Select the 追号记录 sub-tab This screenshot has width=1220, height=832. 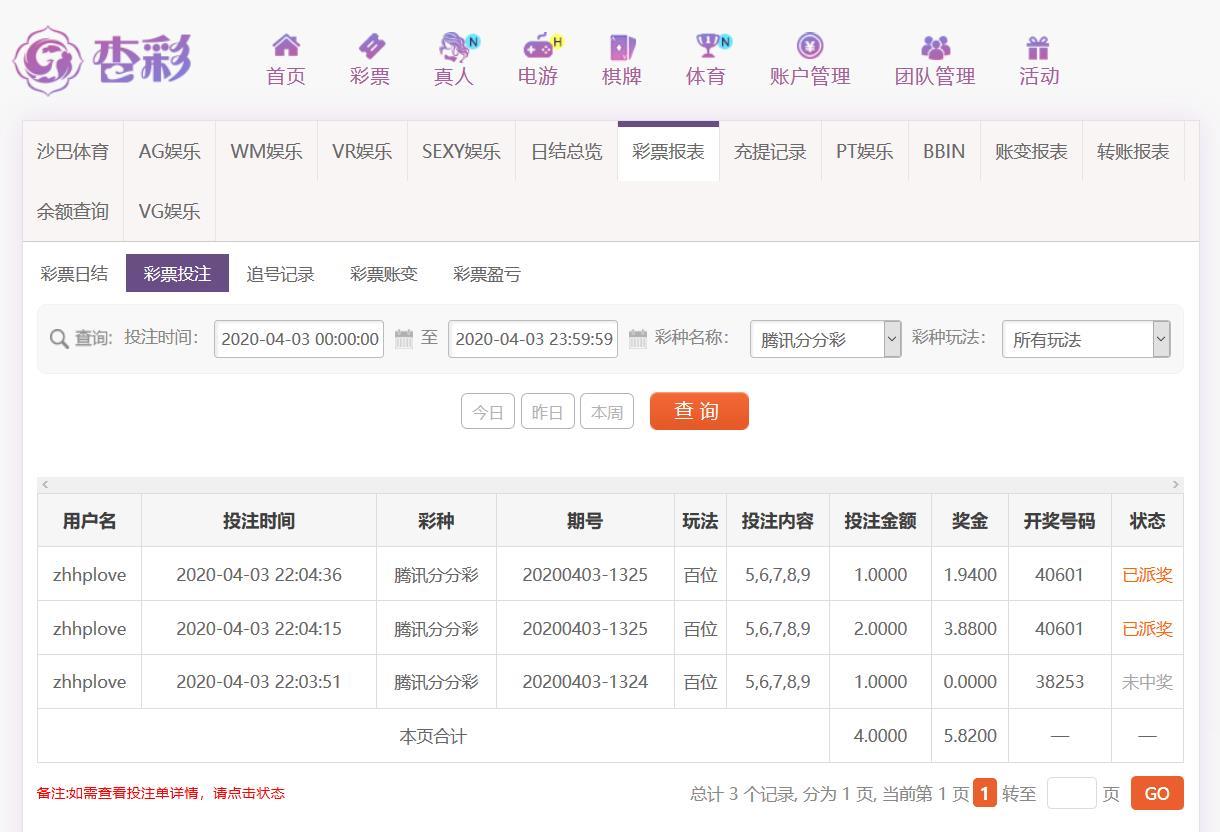click(280, 274)
